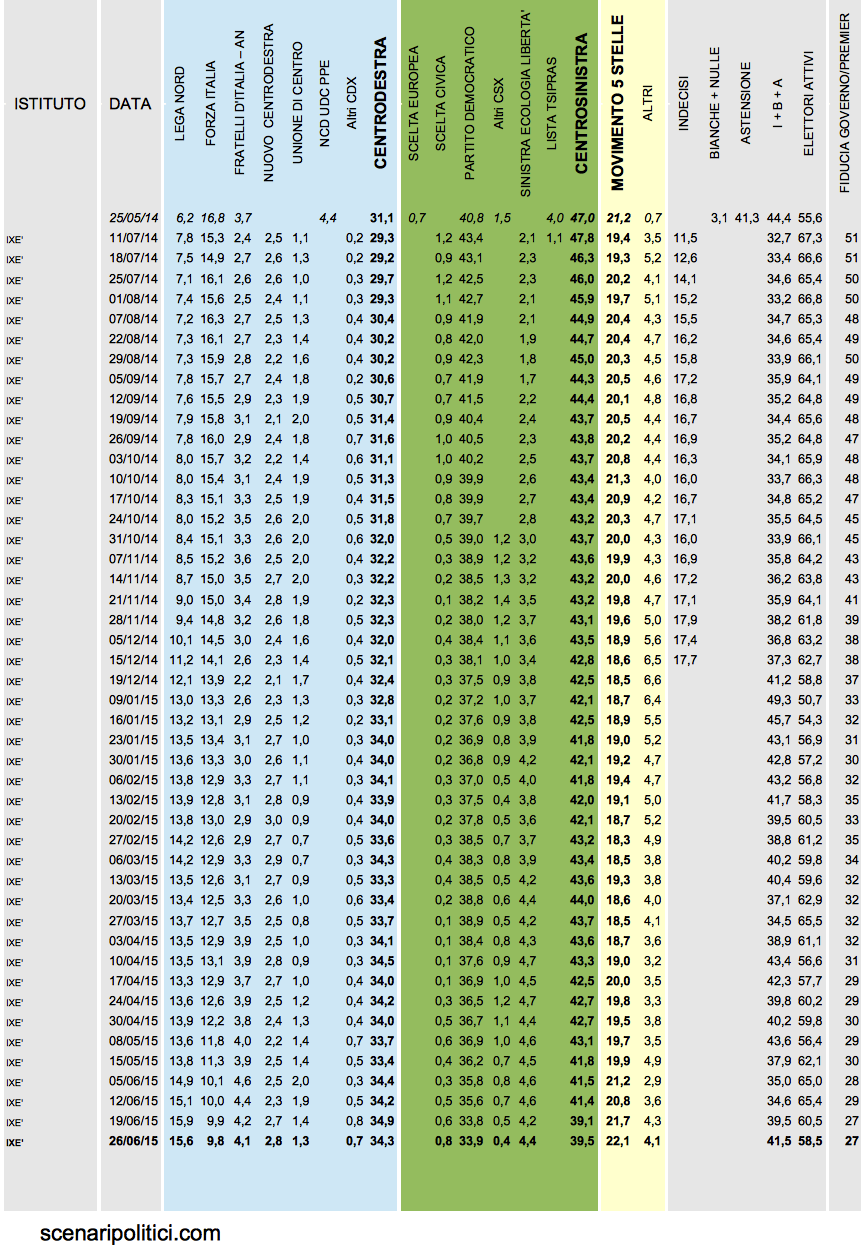Click Forza Italia 9,8 in 26/06/15 row
This screenshot has height=1257, width=867.
214,1140
